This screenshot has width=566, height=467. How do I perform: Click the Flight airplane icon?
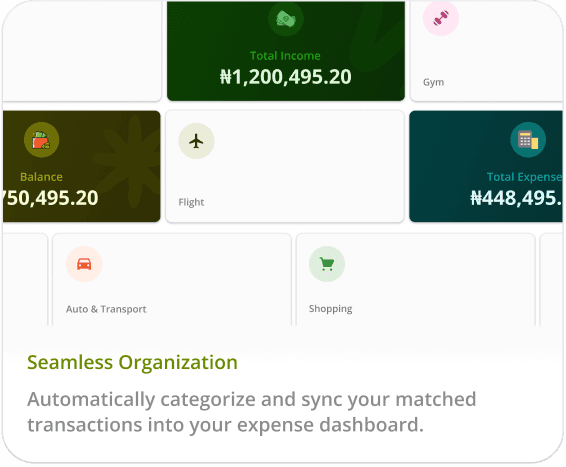coord(196,141)
